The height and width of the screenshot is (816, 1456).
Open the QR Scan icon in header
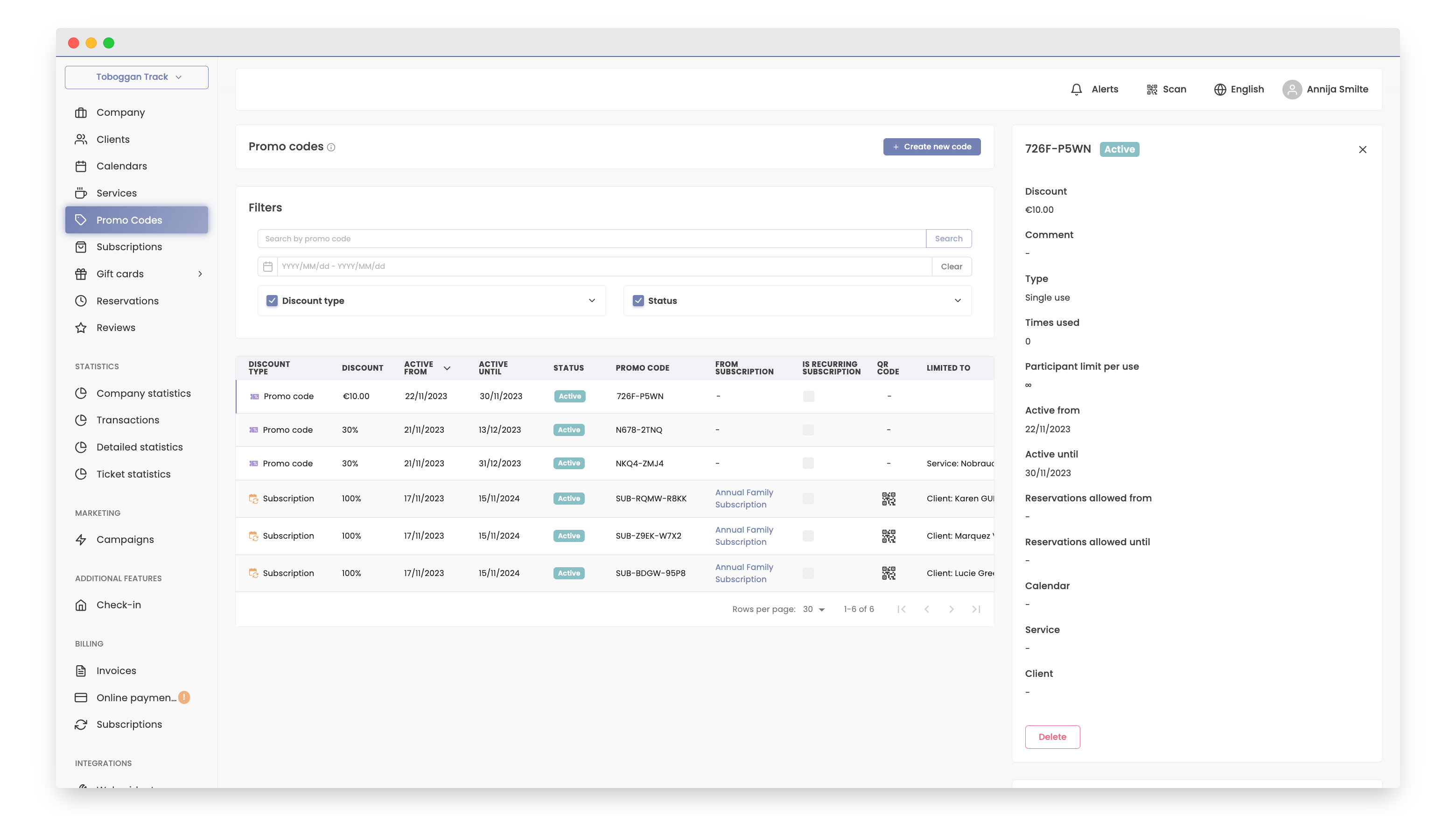[x=1151, y=89]
